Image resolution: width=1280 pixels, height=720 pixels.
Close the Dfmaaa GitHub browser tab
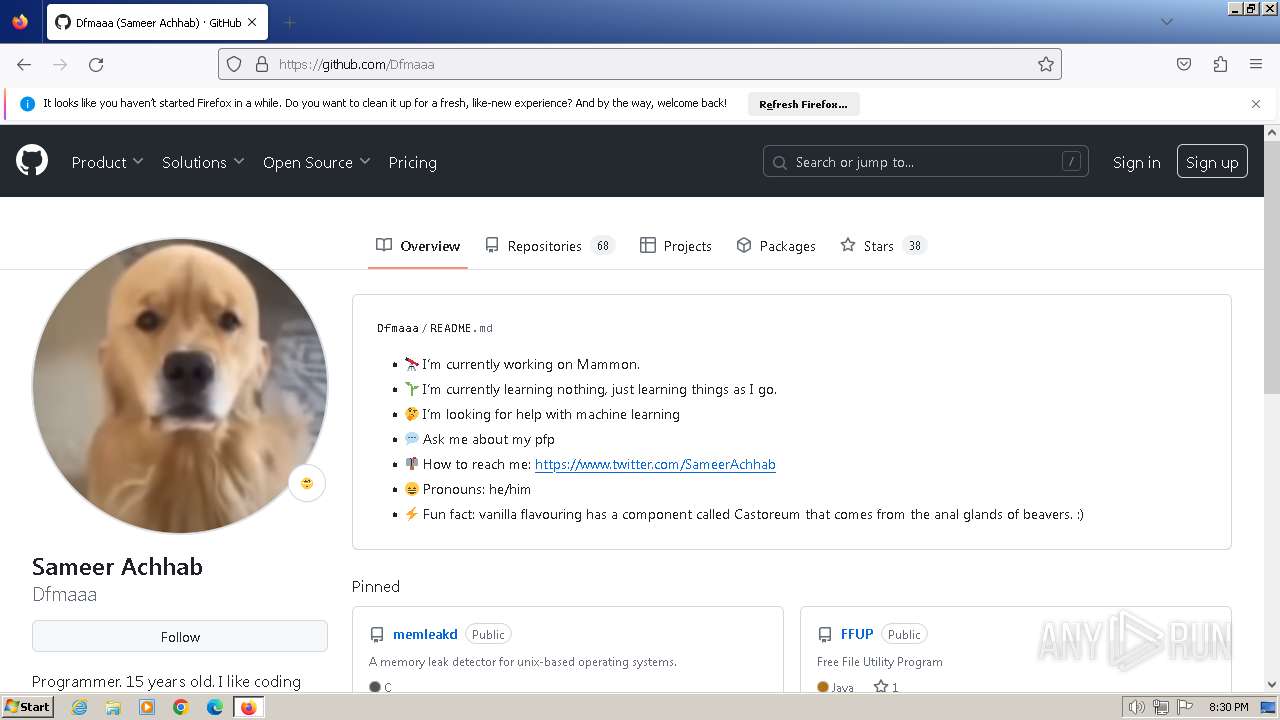(x=252, y=22)
